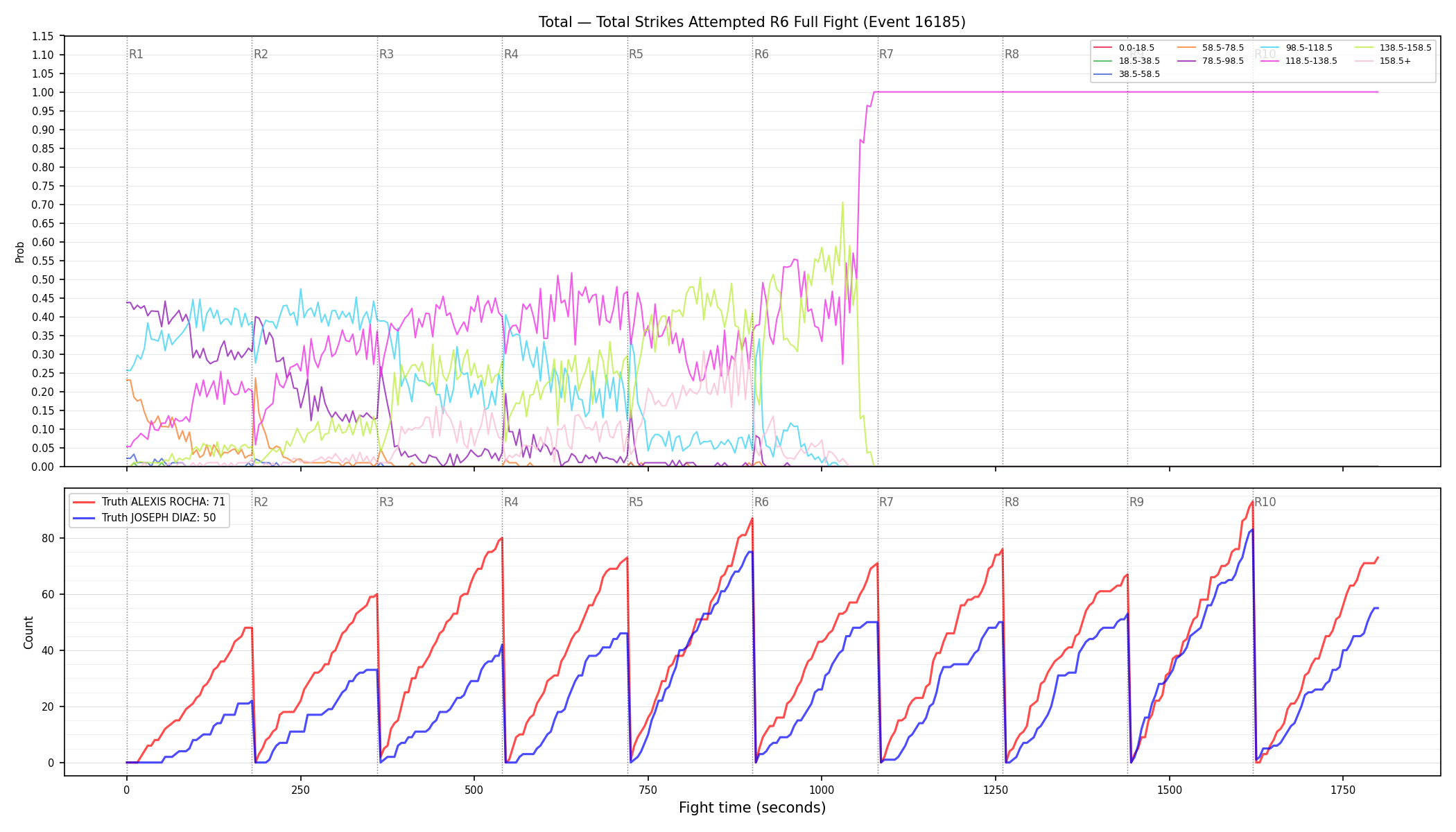Click the R4 round label in Prob chart
The width and height of the screenshot is (1456, 832).
[511, 54]
